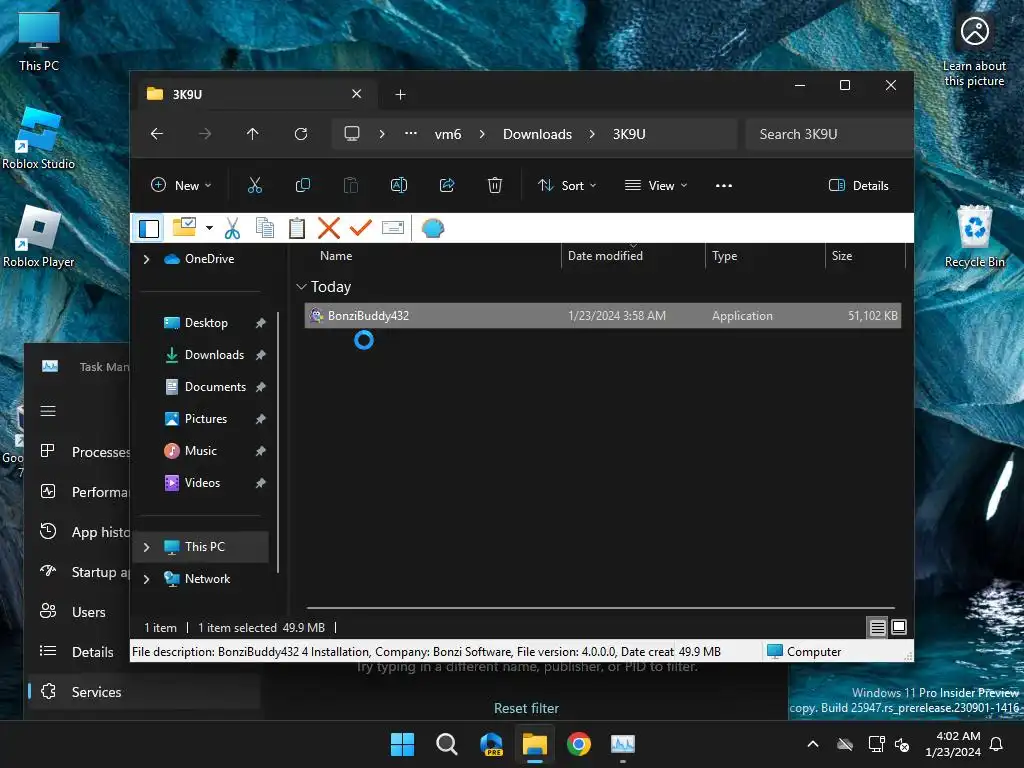Screen dimensions: 1024x768
Task: Click Downloads in the address breadcrumb
Action: tap(537, 134)
